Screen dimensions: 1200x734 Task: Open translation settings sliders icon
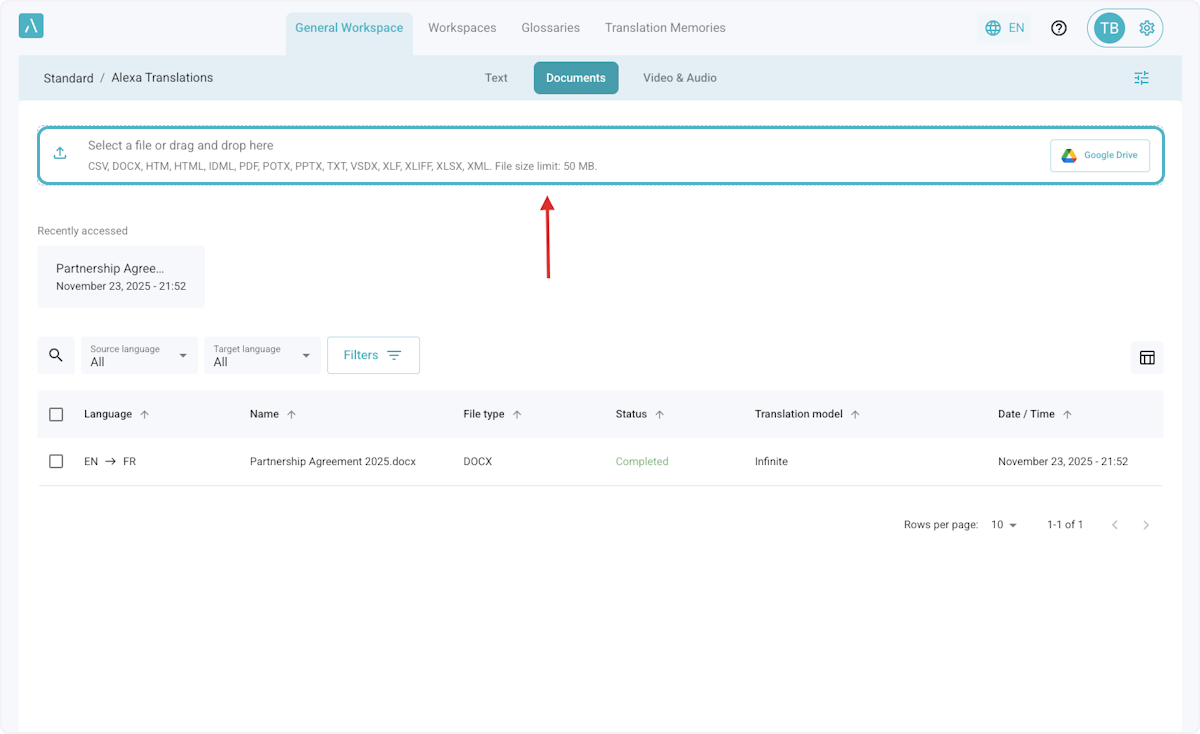coord(1141,78)
